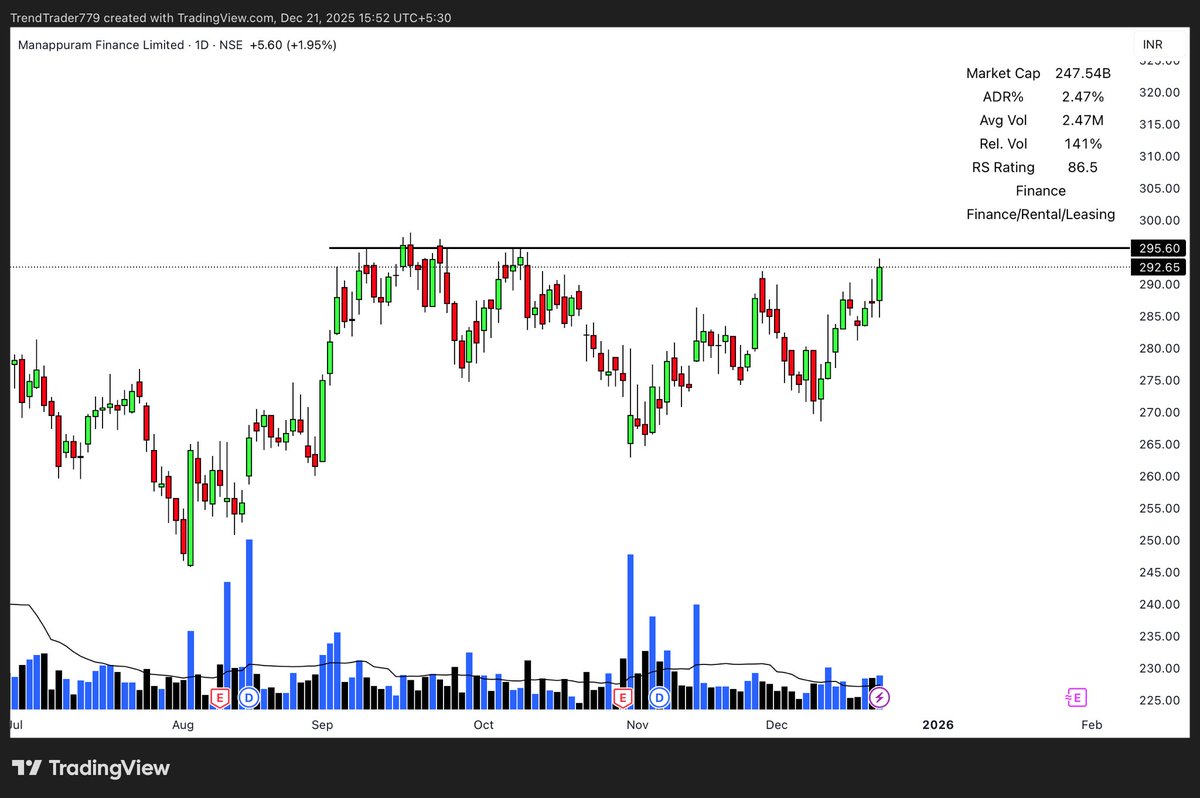Viewport: 1200px width, 798px height.
Task: Click the RS Rating label
Action: pos(1003,167)
